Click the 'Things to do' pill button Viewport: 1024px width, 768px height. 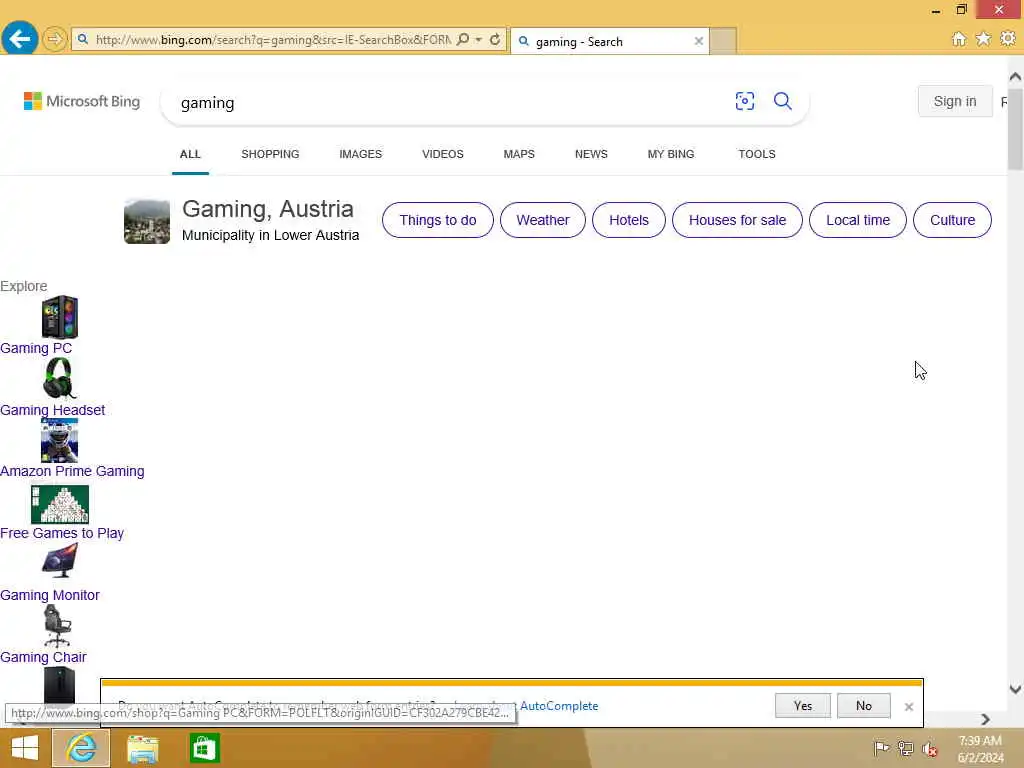438,220
